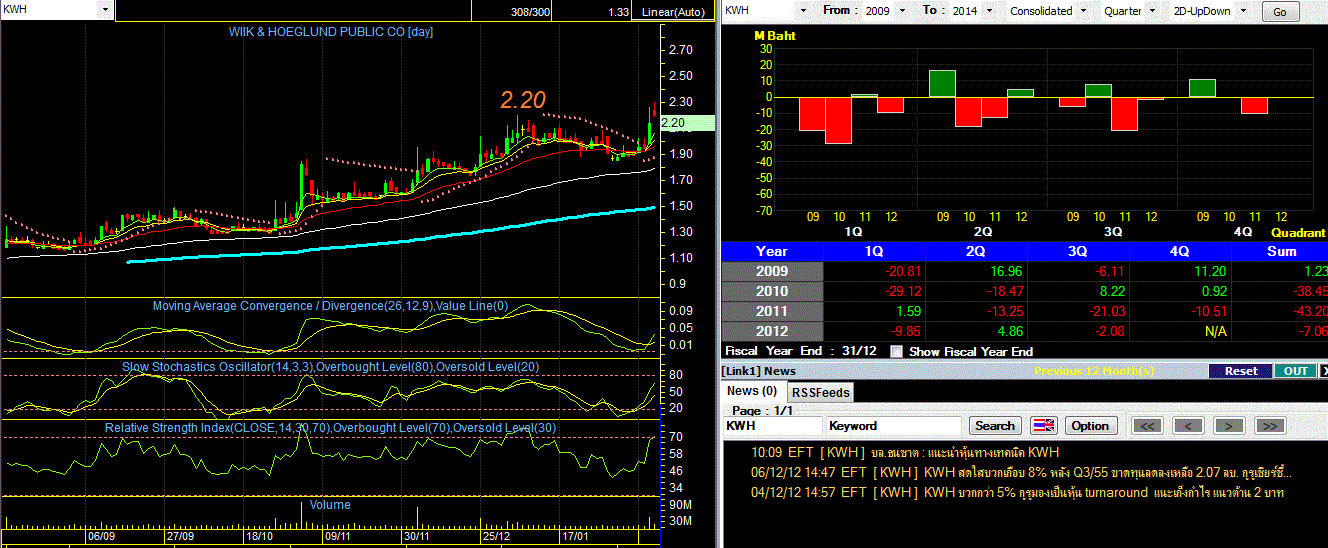Click the -21.03 cell for 2011 3Q

[1079, 311]
